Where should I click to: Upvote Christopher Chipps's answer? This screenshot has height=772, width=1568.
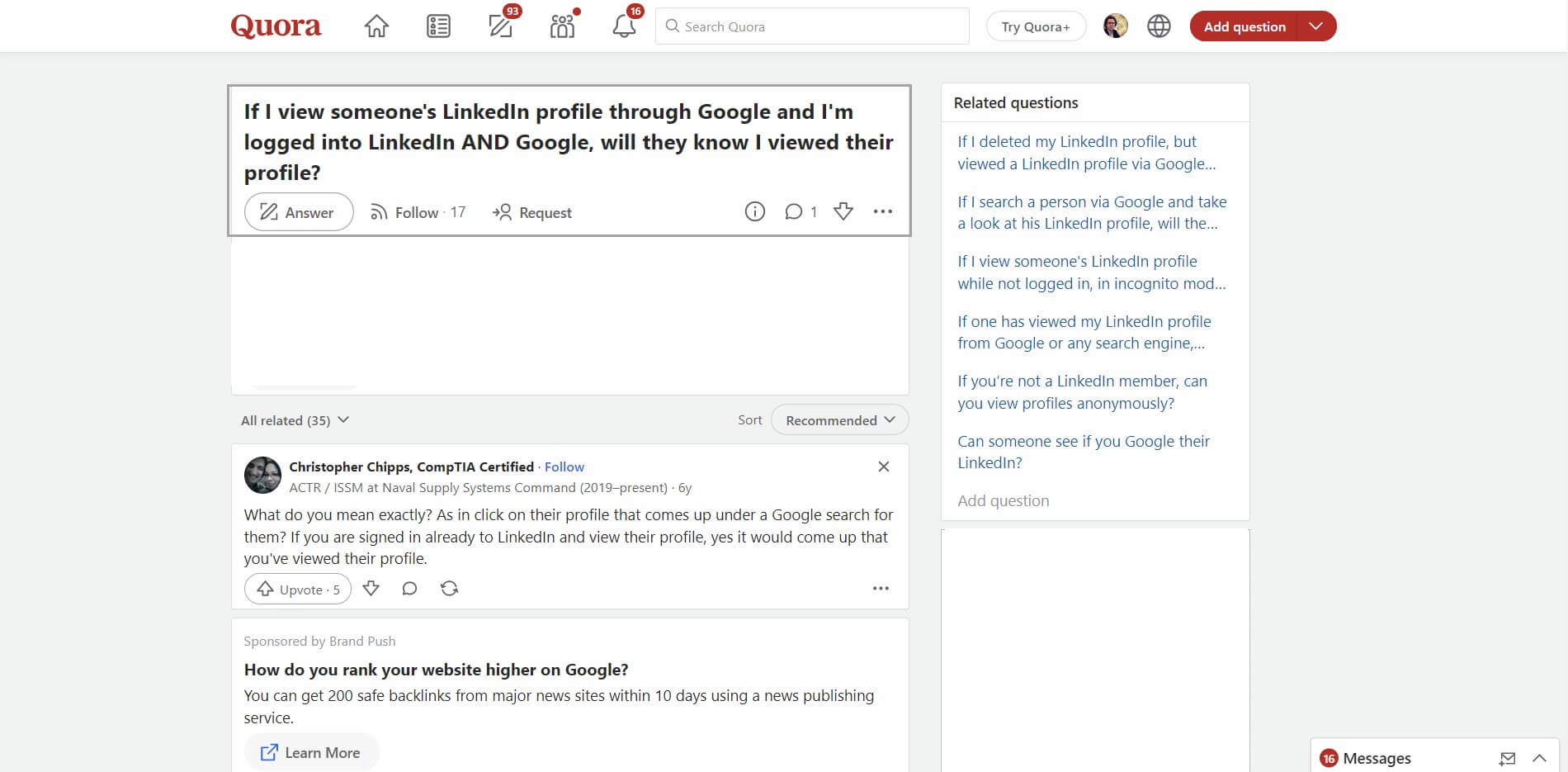297,589
